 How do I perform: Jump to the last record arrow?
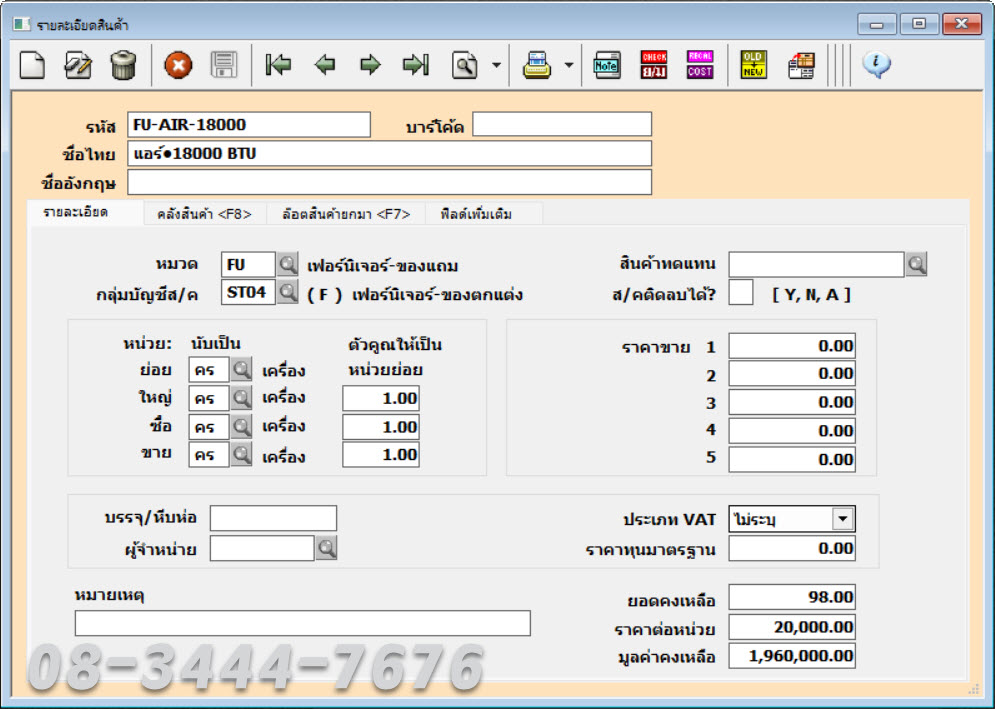pos(416,65)
